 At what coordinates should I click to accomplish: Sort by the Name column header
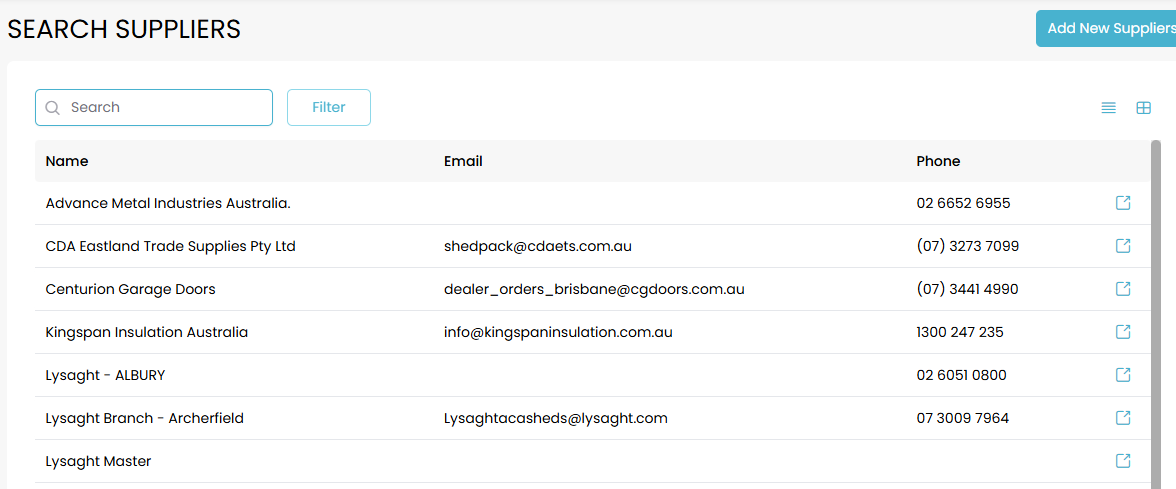coord(67,161)
